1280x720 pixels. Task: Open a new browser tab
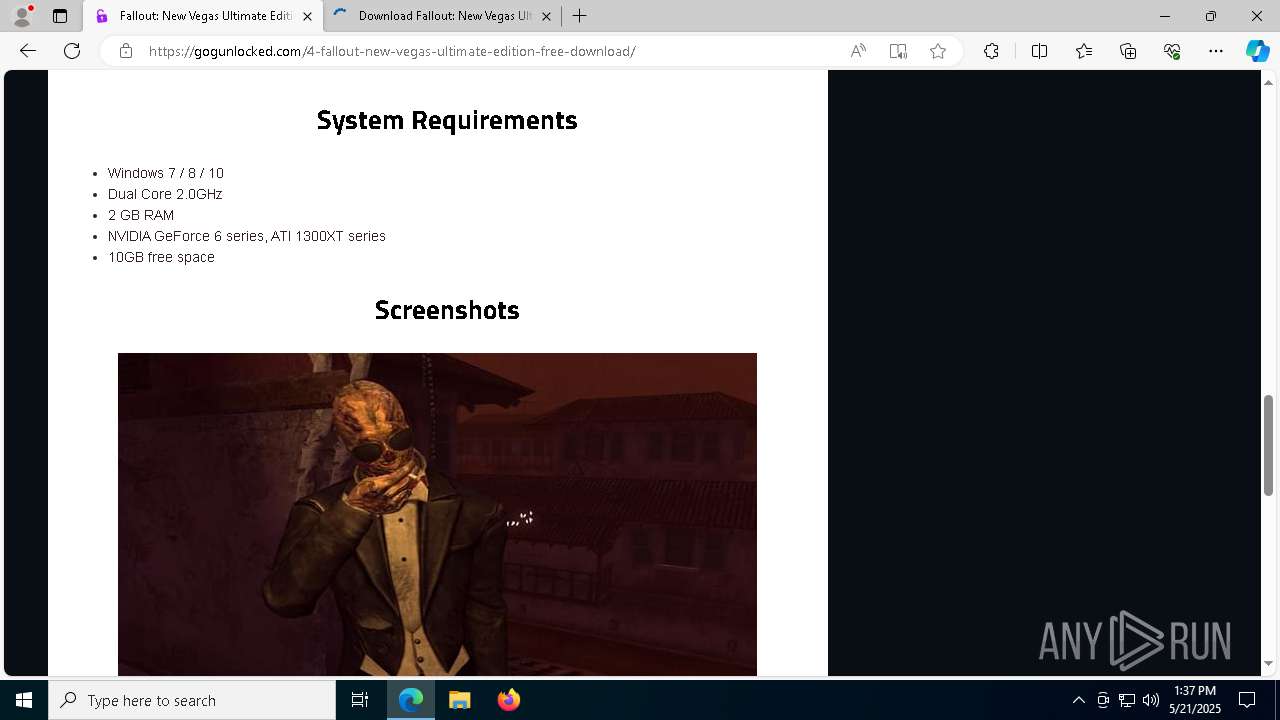pyautogui.click(x=580, y=16)
